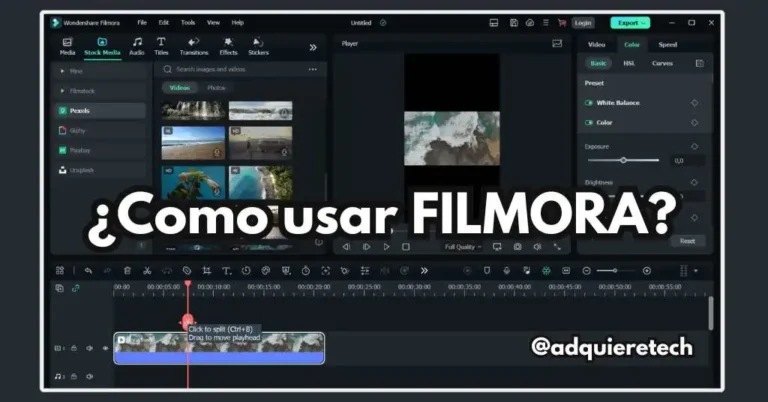The width and height of the screenshot is (768, 402).
Task: Lock the audio track
Action: click(x=74, y=377)
